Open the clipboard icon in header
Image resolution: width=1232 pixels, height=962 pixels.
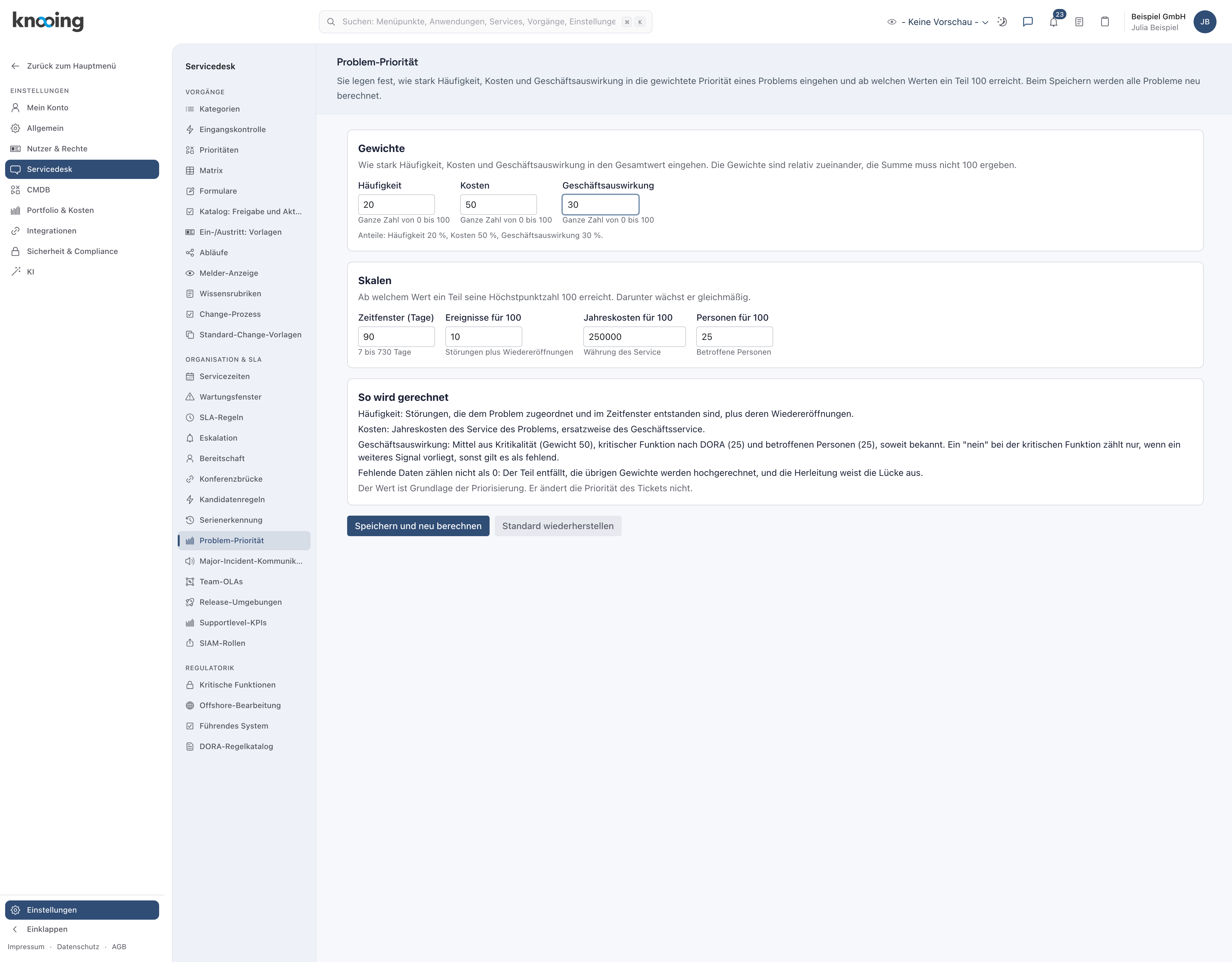tap(1105, 22)
